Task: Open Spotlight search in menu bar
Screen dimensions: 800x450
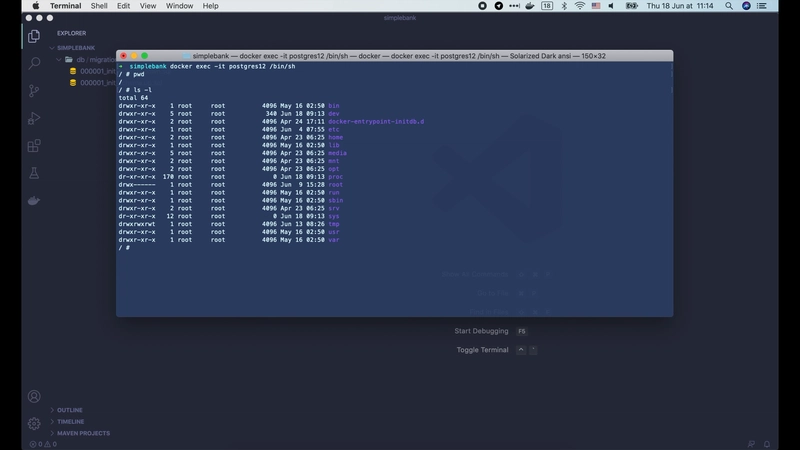Action: point(729,6)
